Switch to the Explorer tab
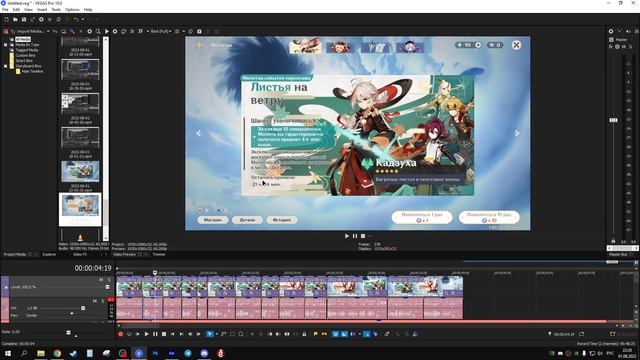 [49, 254]
